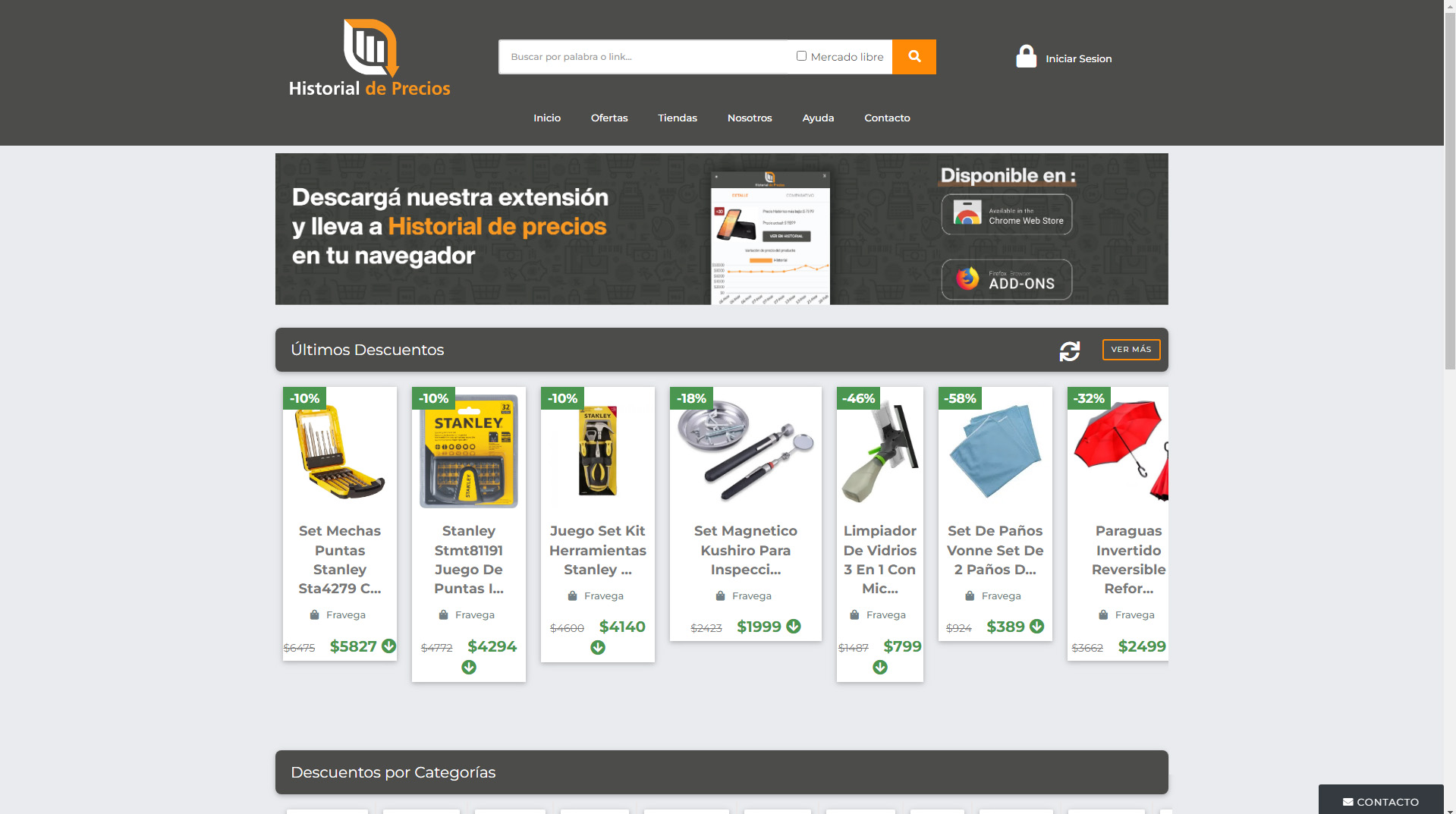Click the Chrome Web Store badge
The image size is (1456, 814).
coord(1007,215)
